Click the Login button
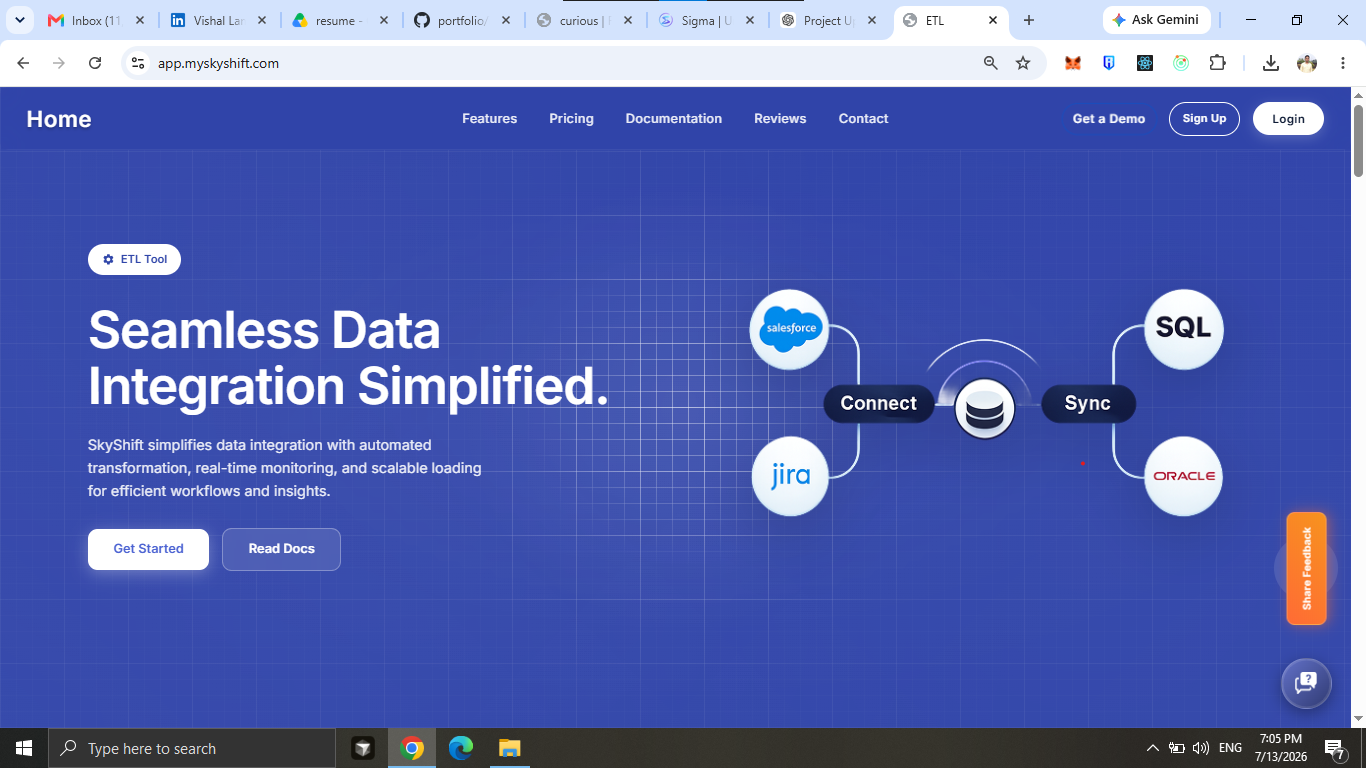This screenshot has width=1366, height=768. point(1288,118)
